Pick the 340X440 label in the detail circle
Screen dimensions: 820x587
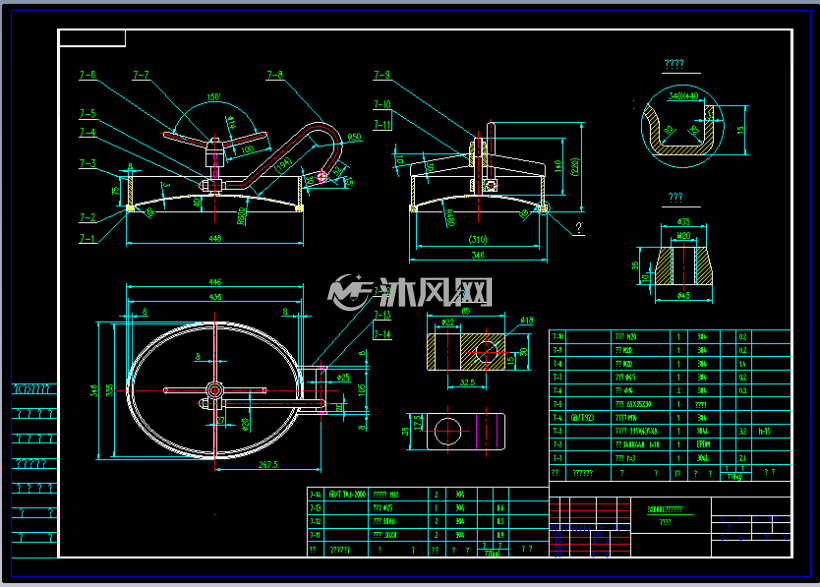tap(684, 96)
